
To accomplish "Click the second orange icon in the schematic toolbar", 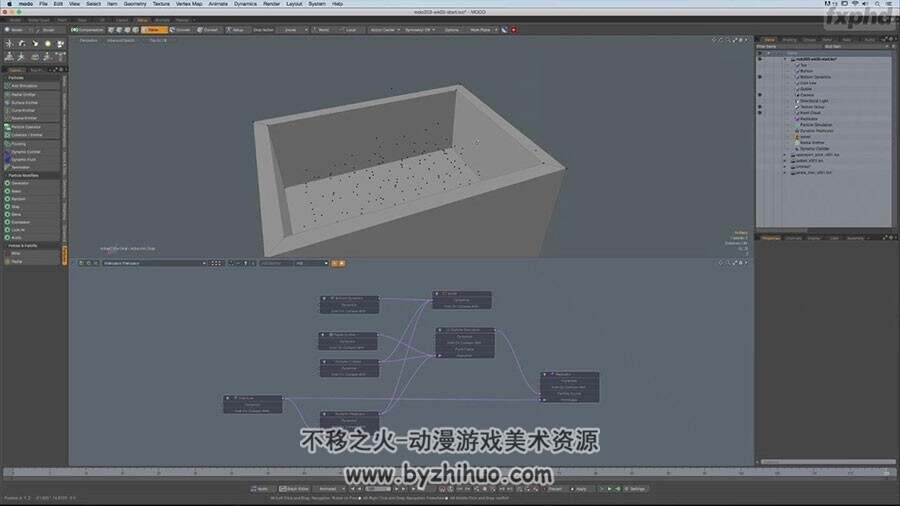I will tap(342, 263).
